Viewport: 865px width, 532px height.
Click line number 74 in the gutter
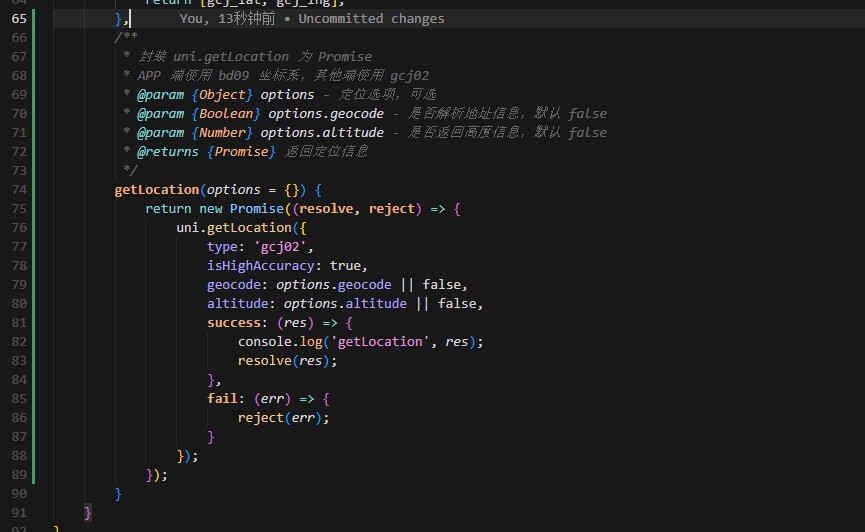click(x=18, y=189)
